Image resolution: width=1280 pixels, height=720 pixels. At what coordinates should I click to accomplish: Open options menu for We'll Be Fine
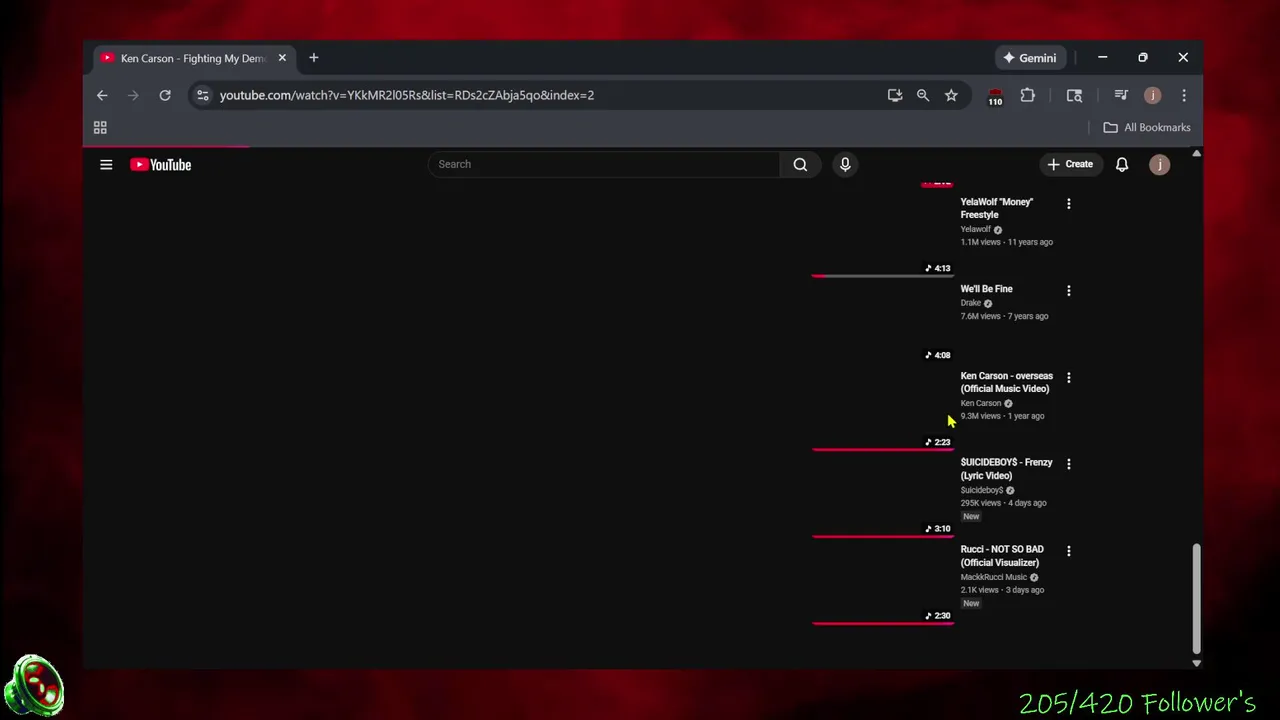(x=1069, y=291)
